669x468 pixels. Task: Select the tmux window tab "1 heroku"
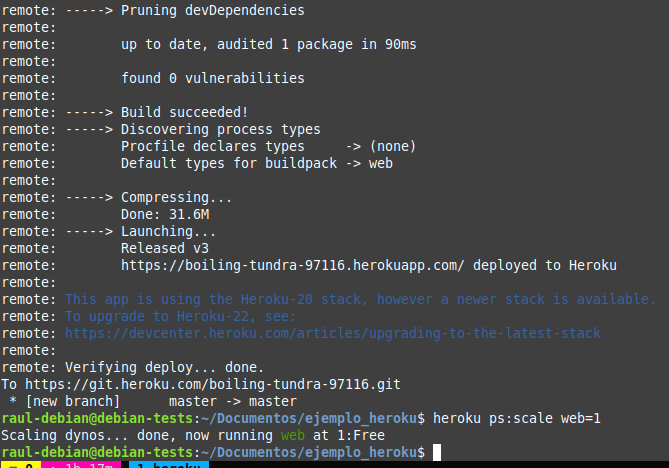(x=167, y=465)
